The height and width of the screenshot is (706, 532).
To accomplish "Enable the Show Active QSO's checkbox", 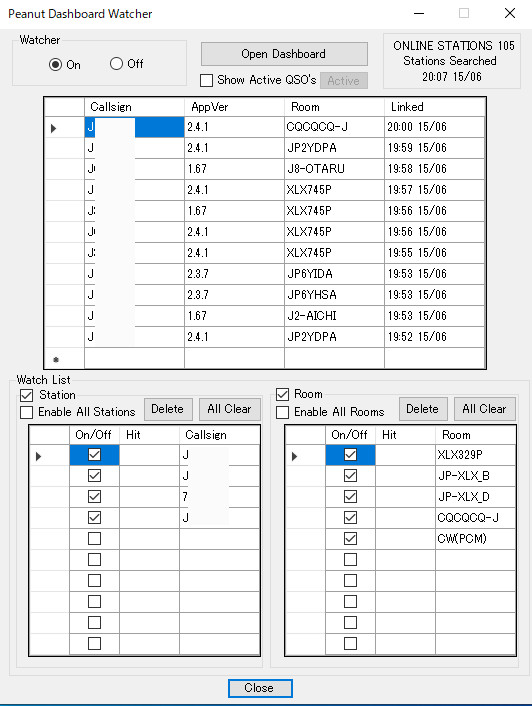I will tap(207, 80).
